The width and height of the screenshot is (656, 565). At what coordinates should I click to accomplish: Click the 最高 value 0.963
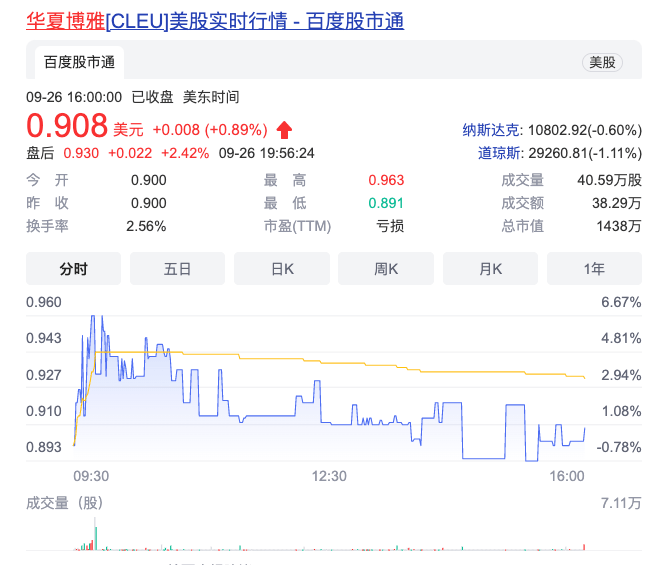point(386,180)
